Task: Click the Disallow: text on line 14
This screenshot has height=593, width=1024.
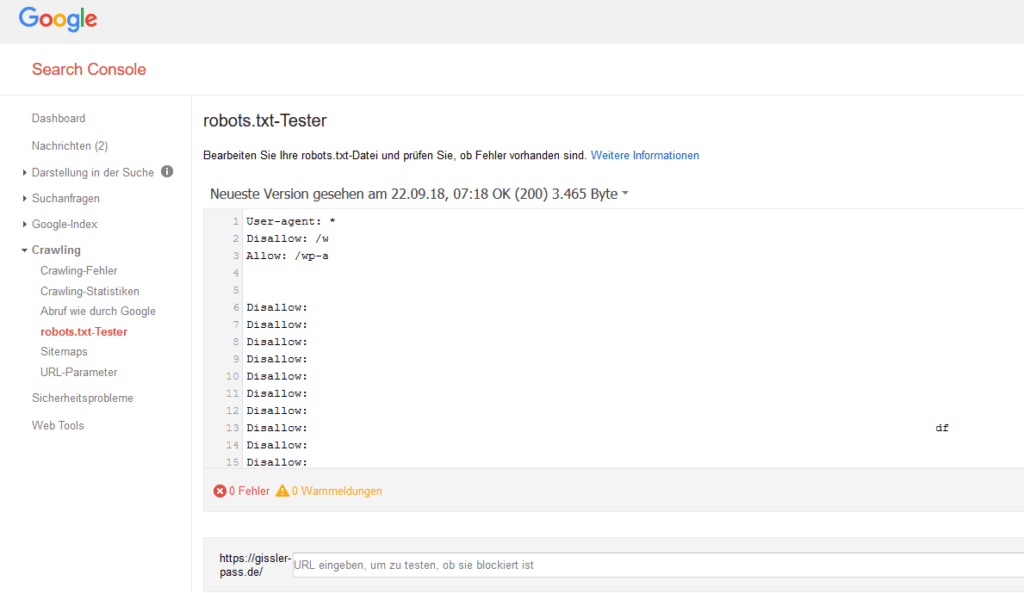Action: tap(277, 445)
